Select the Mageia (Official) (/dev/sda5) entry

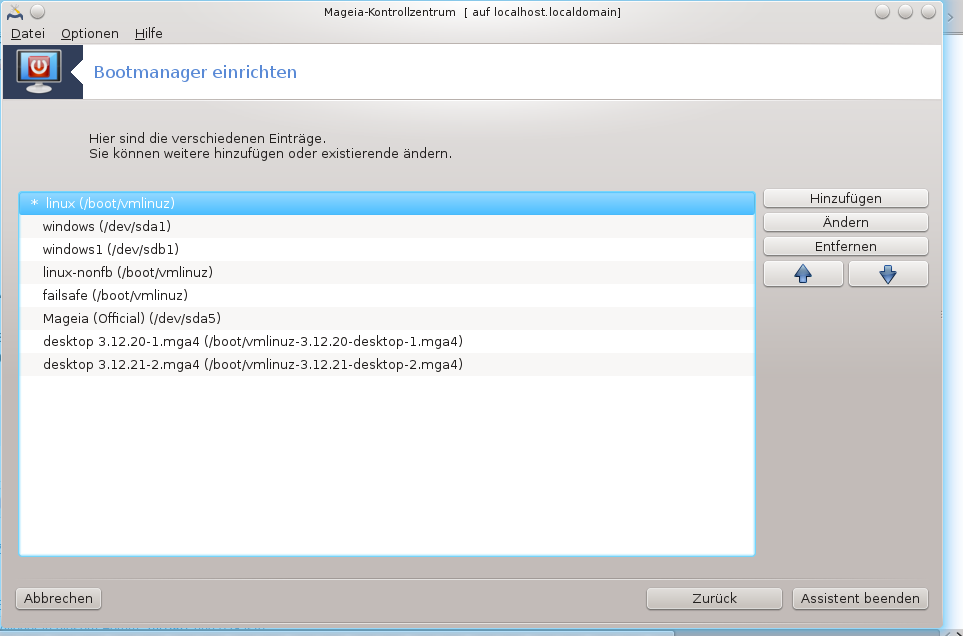tap(387, 319)
